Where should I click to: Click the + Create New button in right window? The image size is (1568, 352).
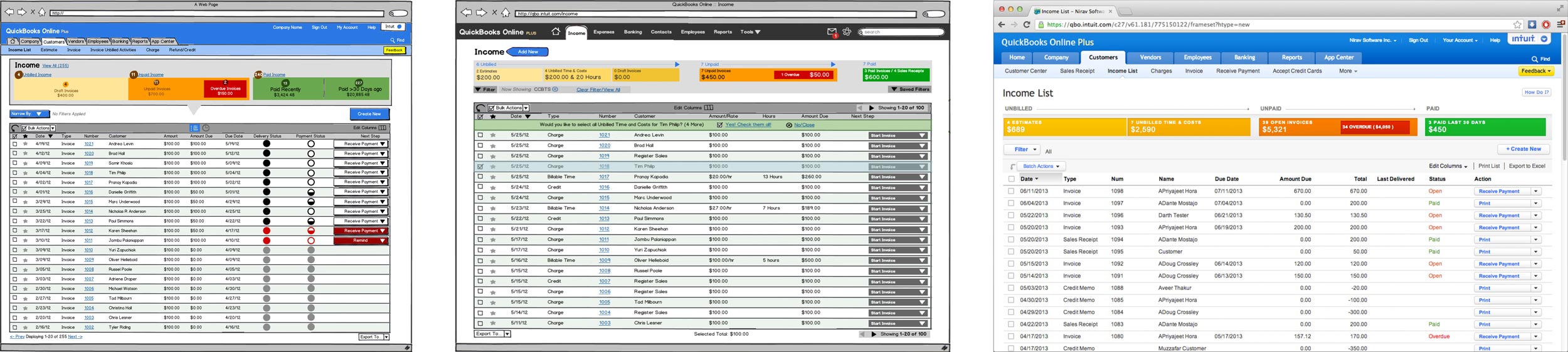click(1523, 149)
